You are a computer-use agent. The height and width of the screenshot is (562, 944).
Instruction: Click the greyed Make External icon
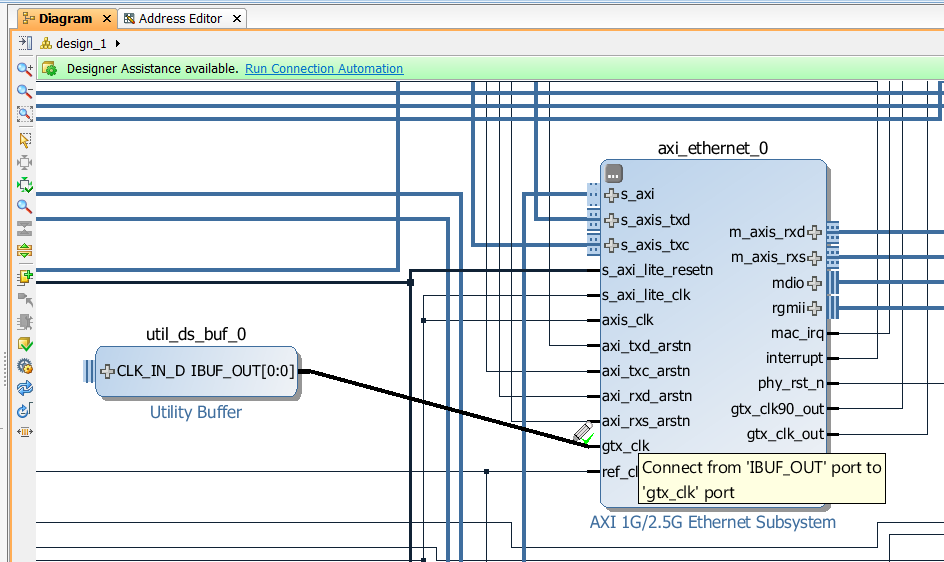click(25, 299)
